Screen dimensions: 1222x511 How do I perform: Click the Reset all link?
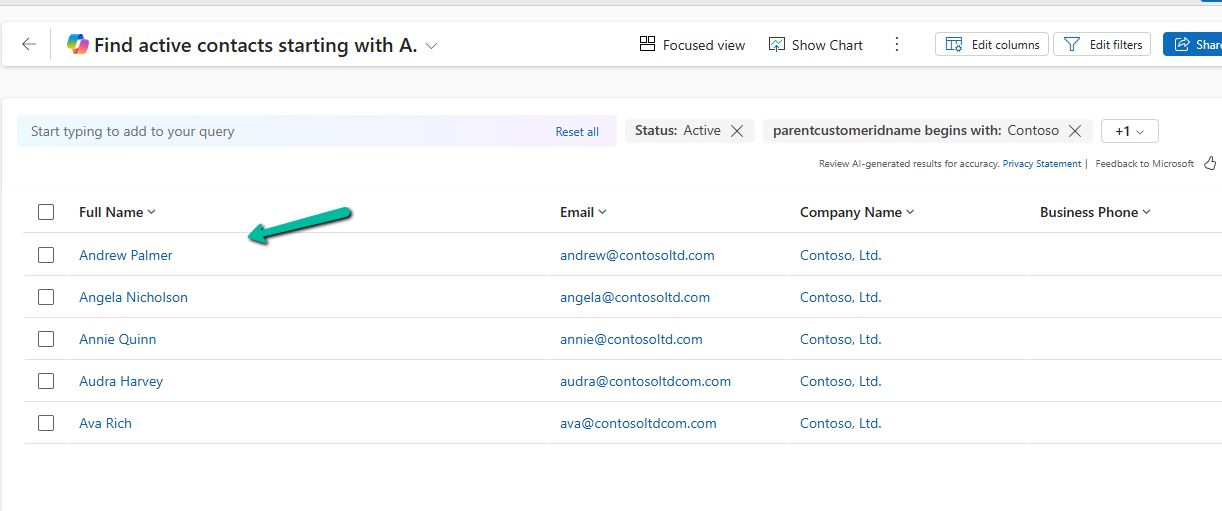pos(577,132)
